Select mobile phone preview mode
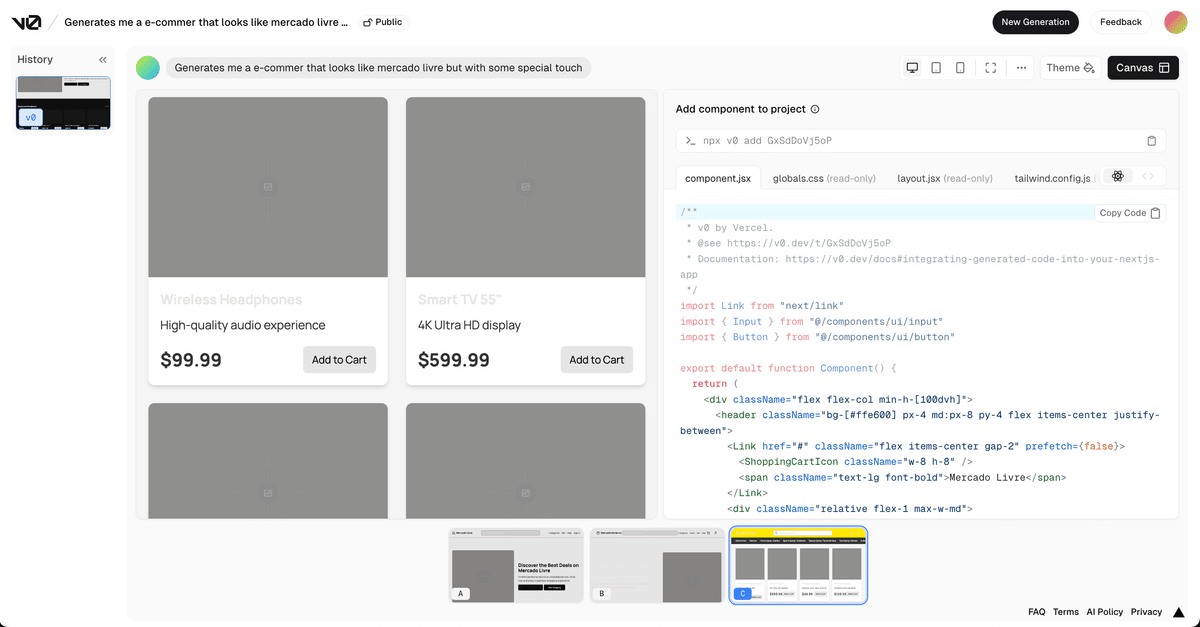The height and width of the screenshot is (627, 1200). pos(960,68)
